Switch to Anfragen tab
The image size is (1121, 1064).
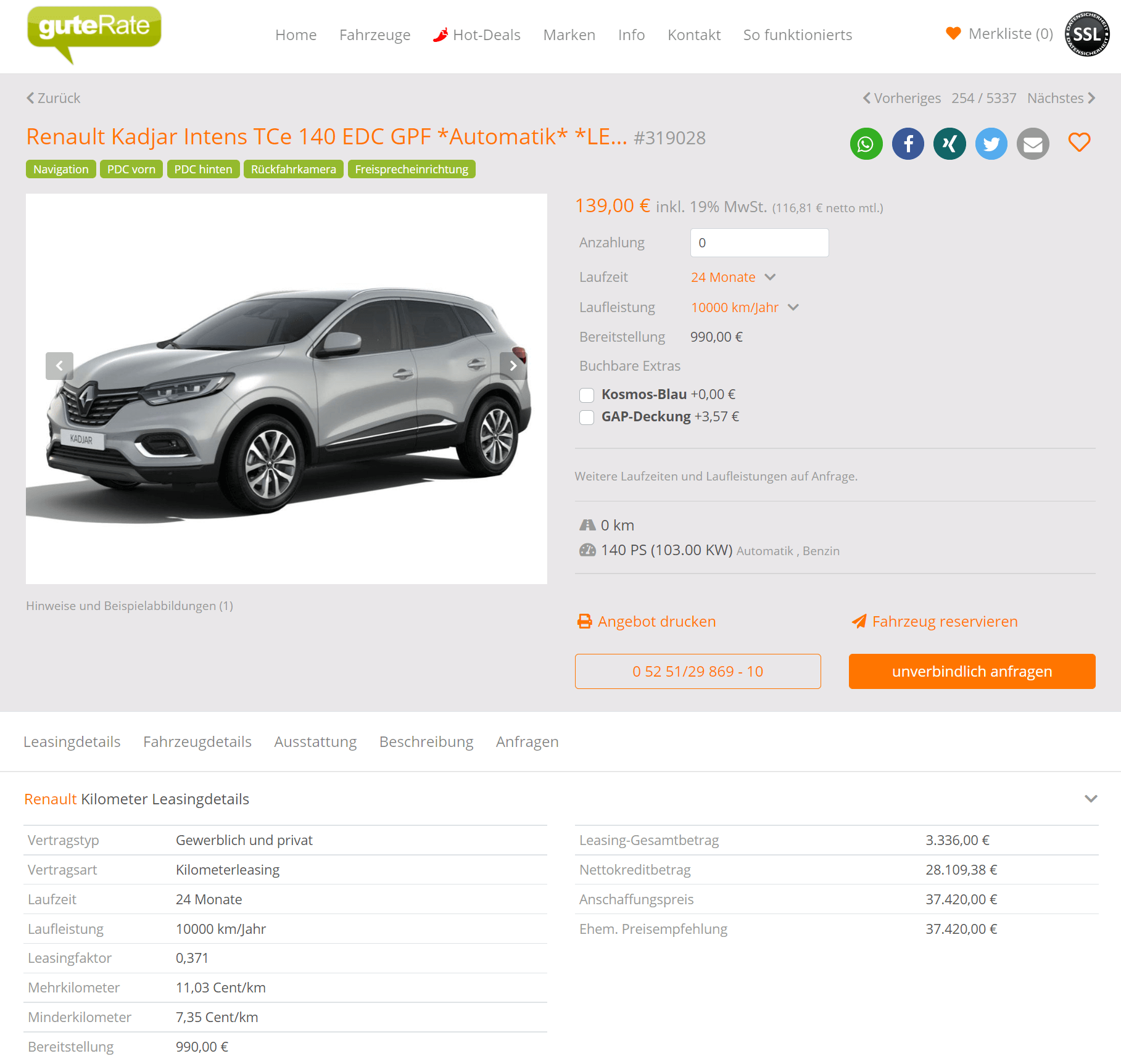527,741
